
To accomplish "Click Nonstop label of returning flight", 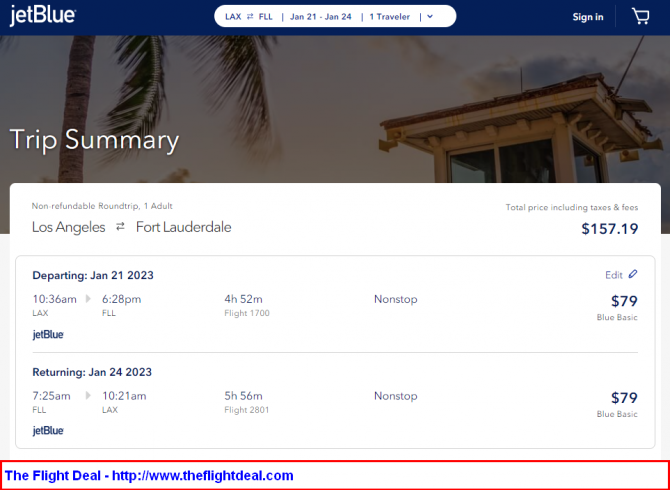I will tap(396, 396).
